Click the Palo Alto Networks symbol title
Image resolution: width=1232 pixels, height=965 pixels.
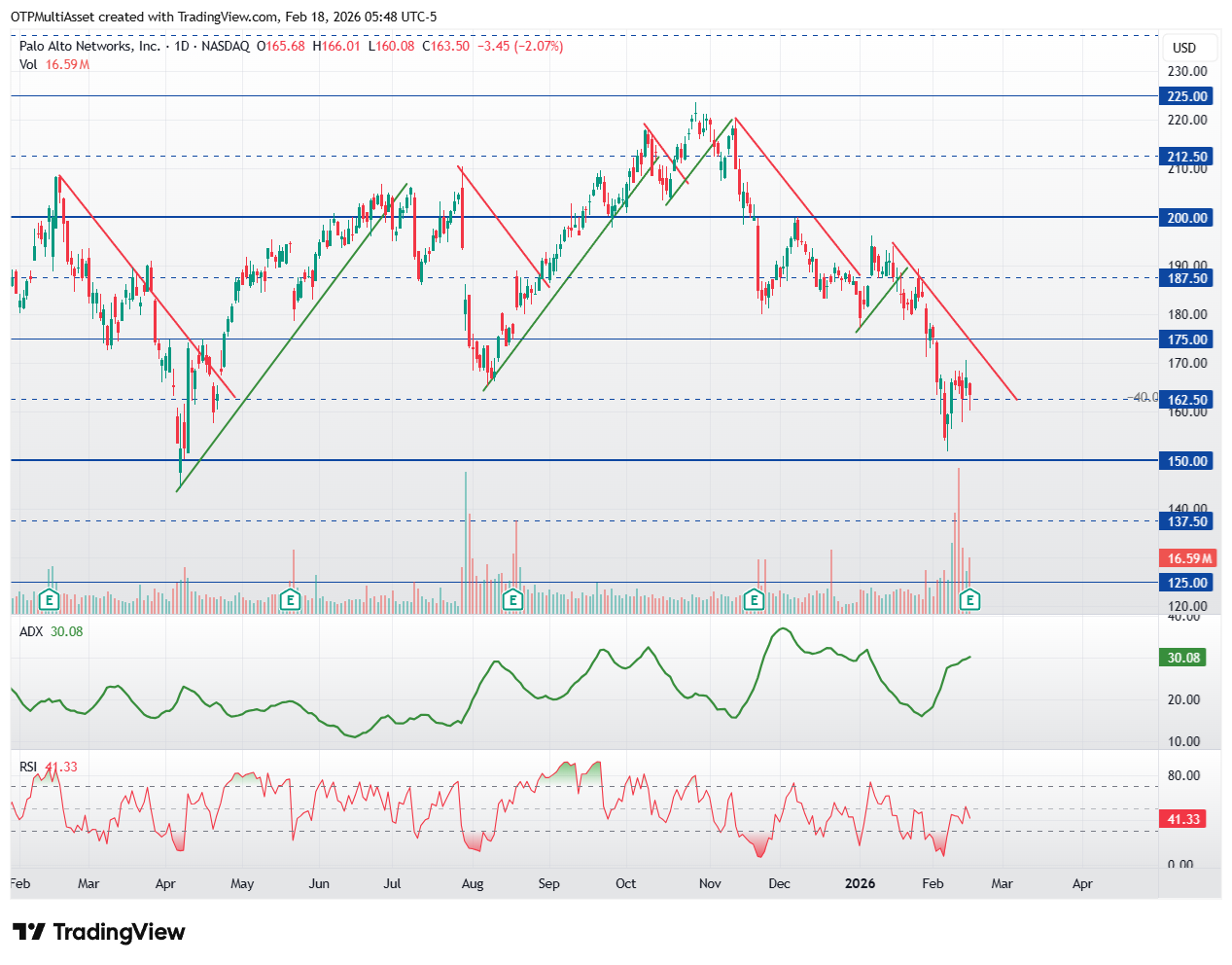pyautogui.click(x=89, y=46)
